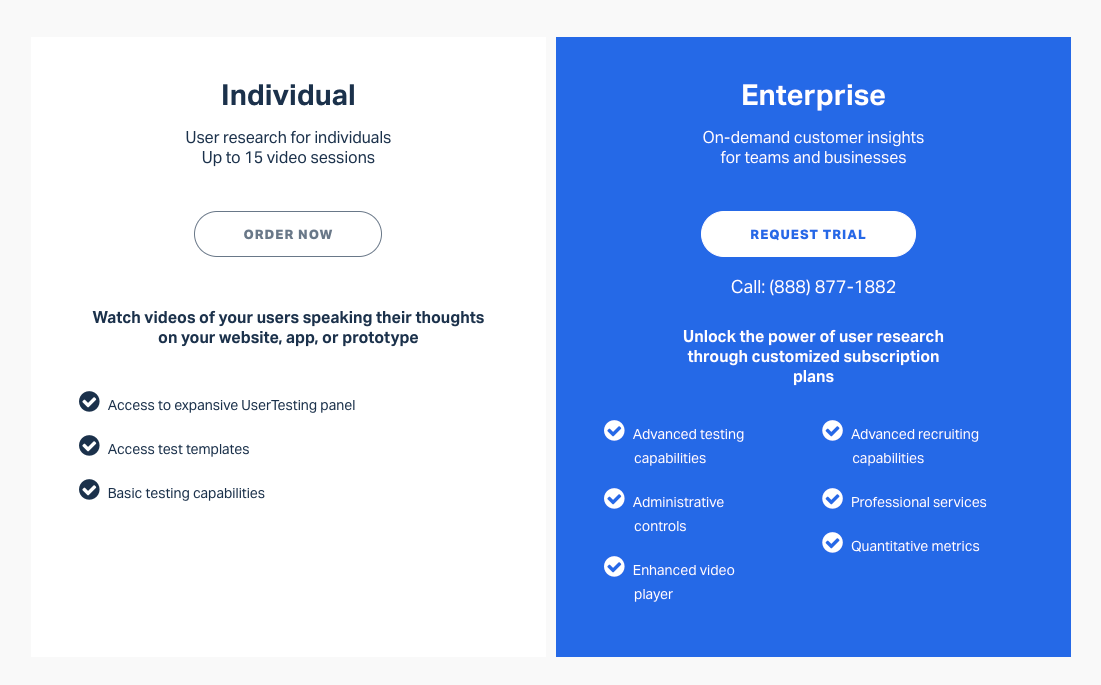
Task: Click the Individual plan heading
Action: tap(288, 95)
